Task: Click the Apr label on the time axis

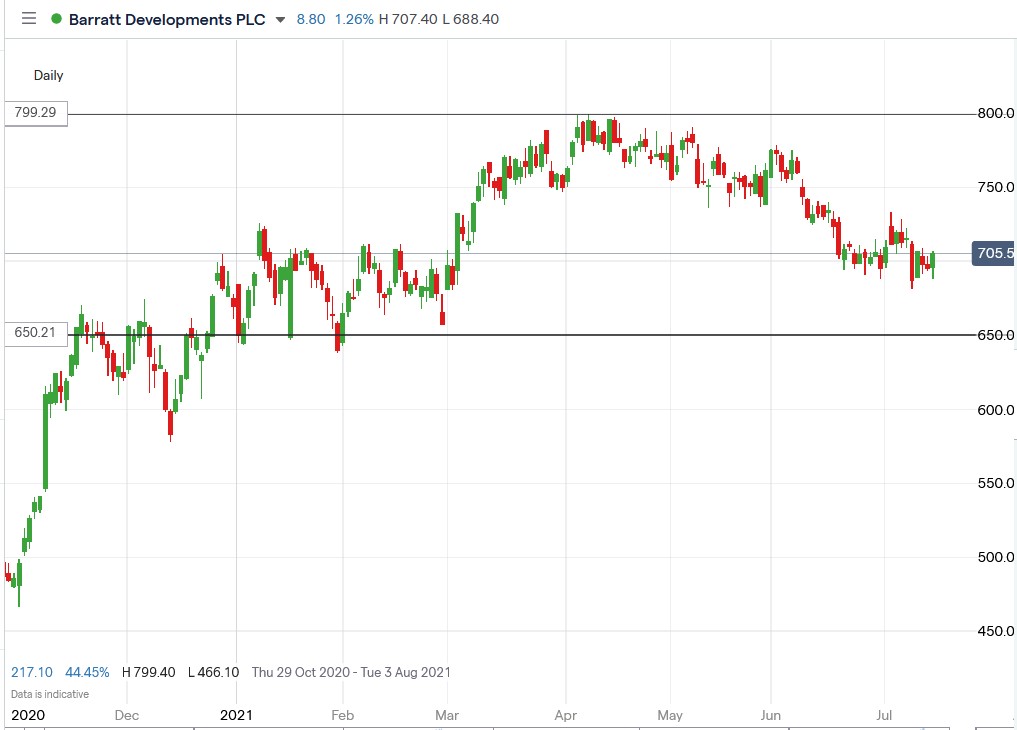Action: (x=565, y=715)
